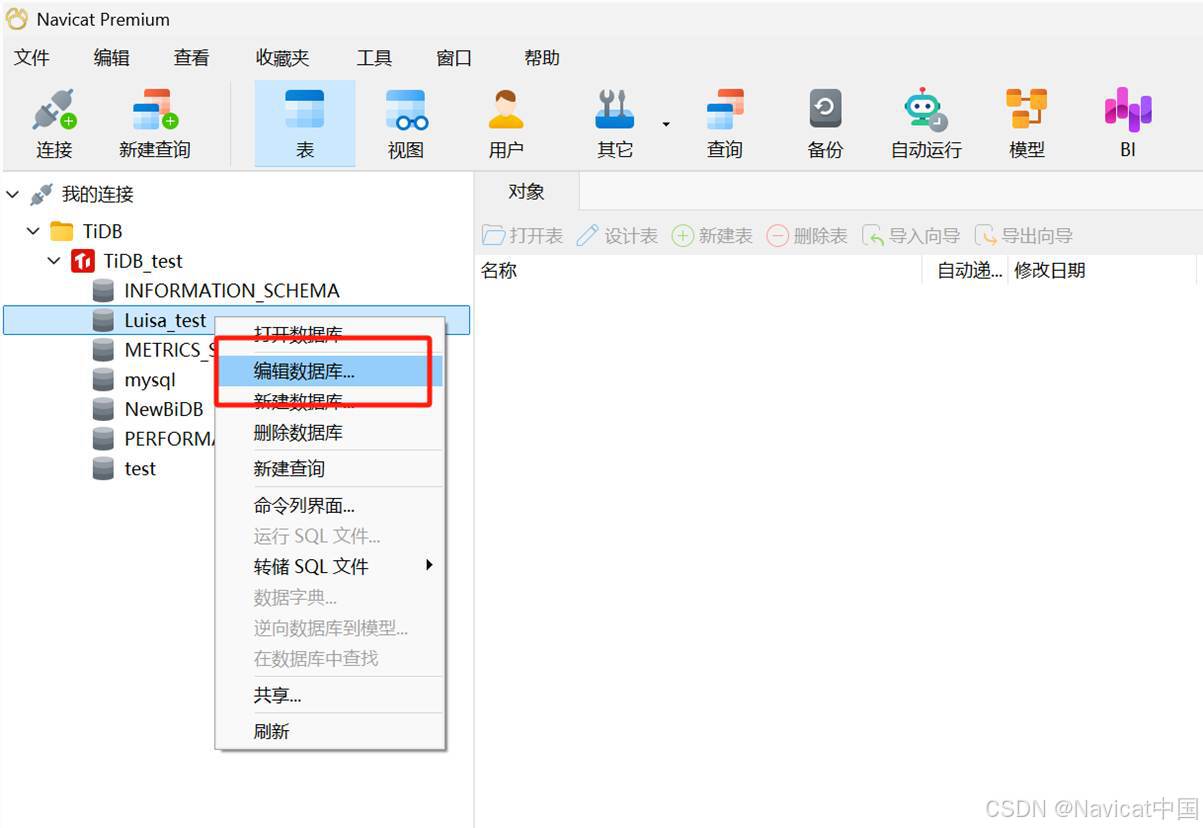Click 设计表 (Design Table) button
The width and height of the screenshot is (1203, 828).
point(617,236)
